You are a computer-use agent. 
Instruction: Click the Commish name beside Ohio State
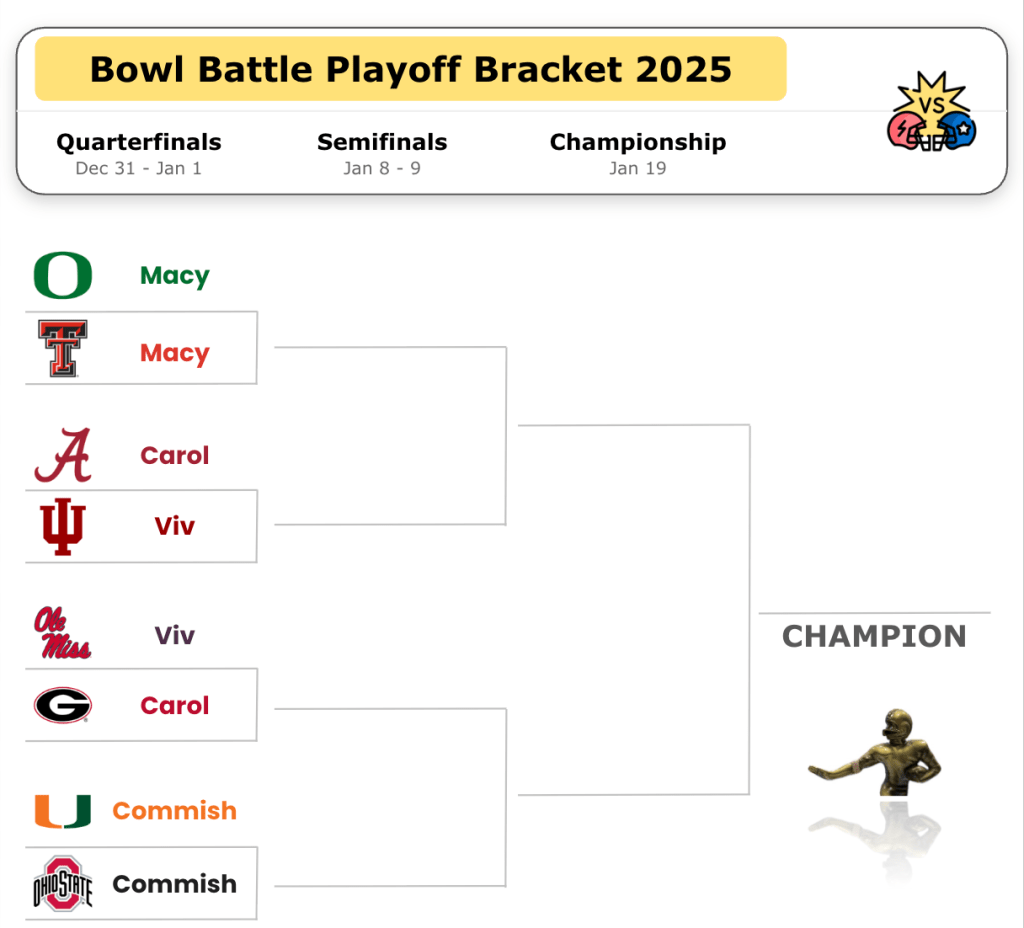[x=174, y=884]
